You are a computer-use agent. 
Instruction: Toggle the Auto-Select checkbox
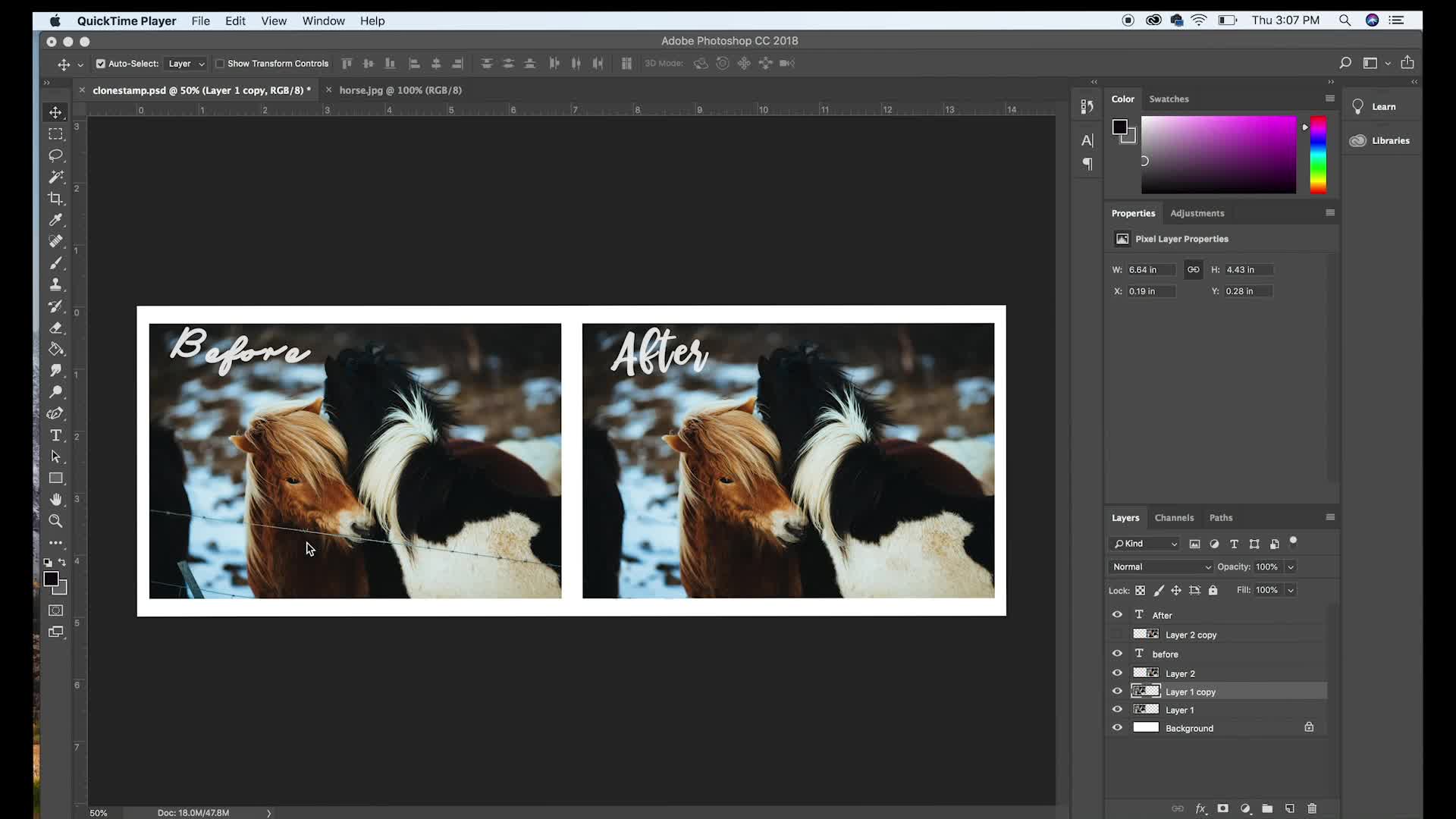pos(101,64)
